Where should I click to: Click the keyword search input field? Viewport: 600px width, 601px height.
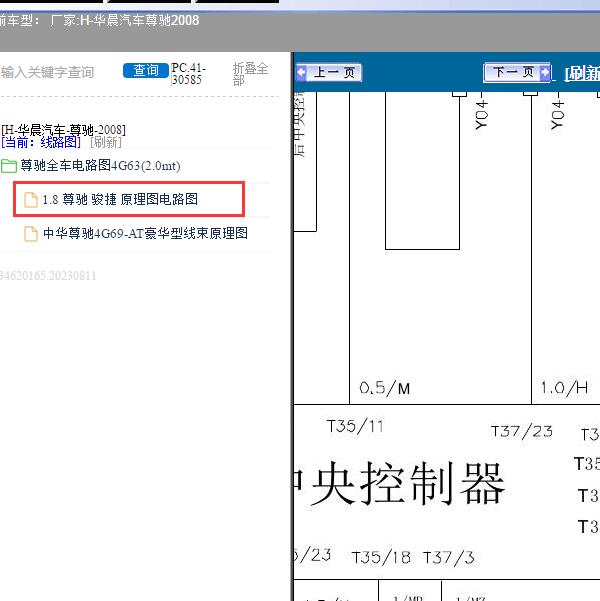pyautogui.click(x=58, y=72)
